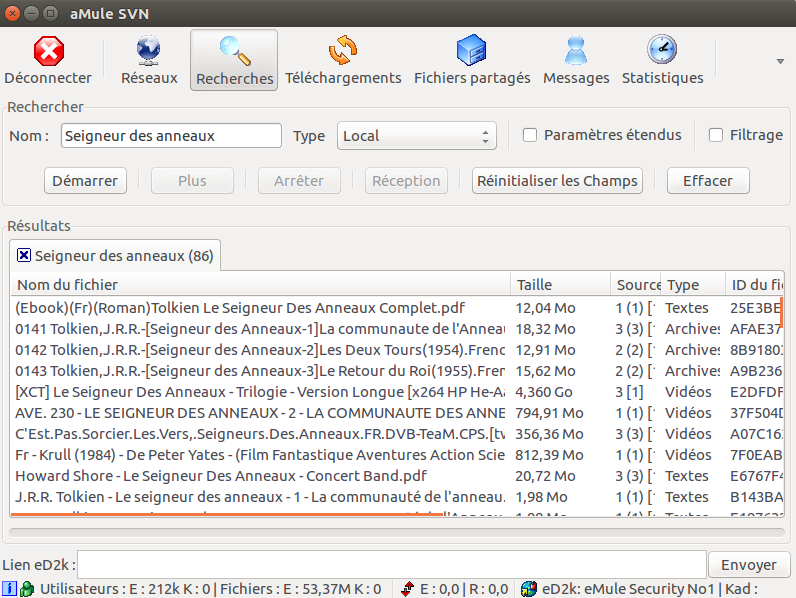The height and width of the screenshot is (598, 796).
Task: Click size value 812,39 Mo
Action: point(549,455)
